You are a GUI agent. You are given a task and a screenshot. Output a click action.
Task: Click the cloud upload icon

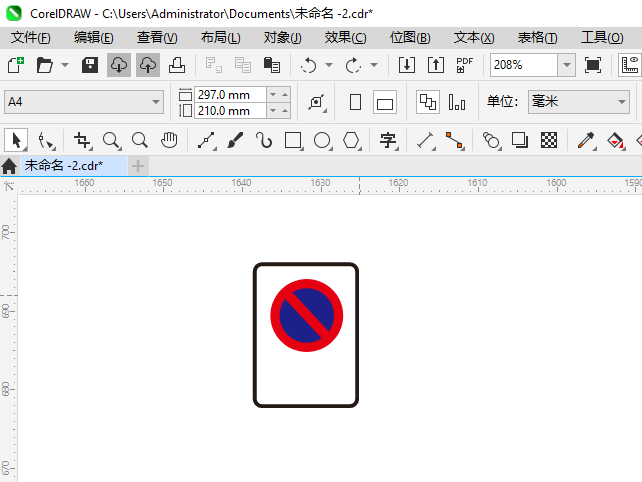[148, 65]
